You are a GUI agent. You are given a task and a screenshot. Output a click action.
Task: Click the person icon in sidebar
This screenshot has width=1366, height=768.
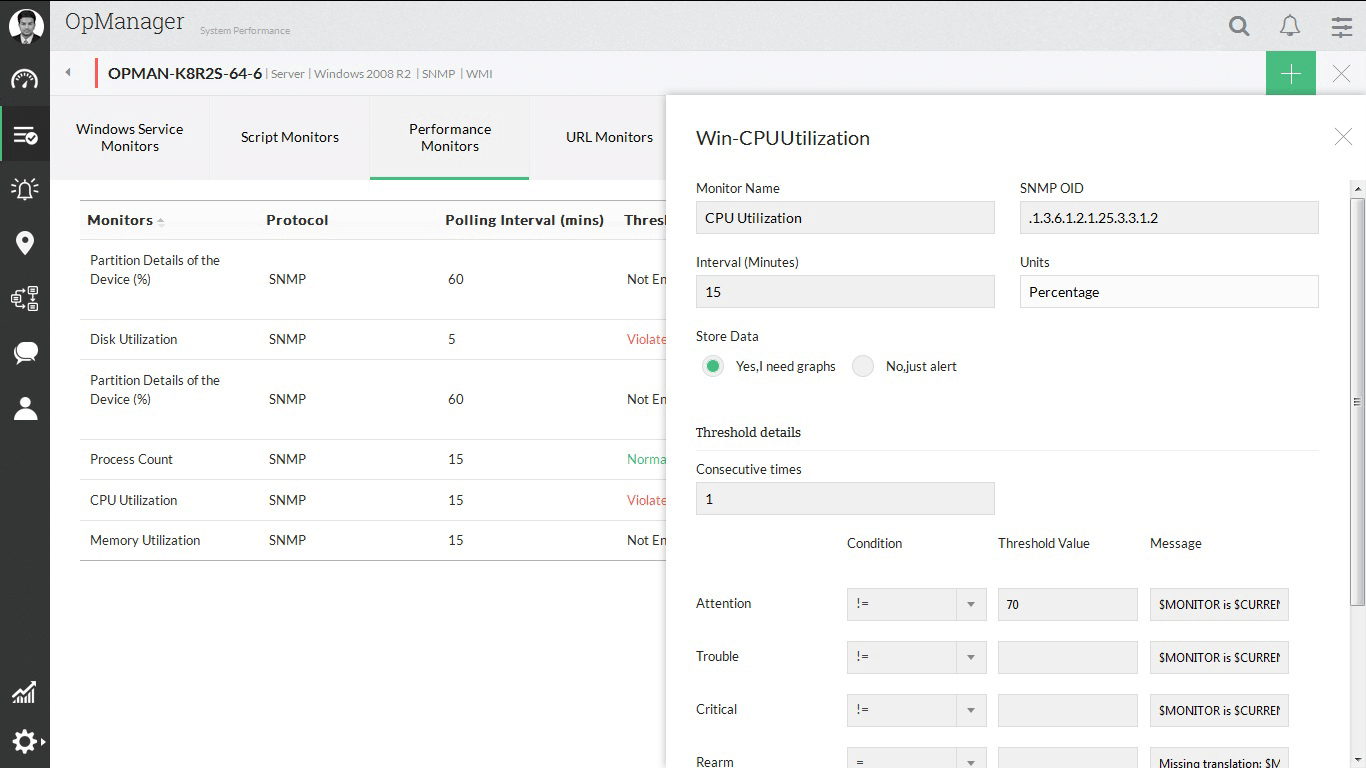coord(25,408)
